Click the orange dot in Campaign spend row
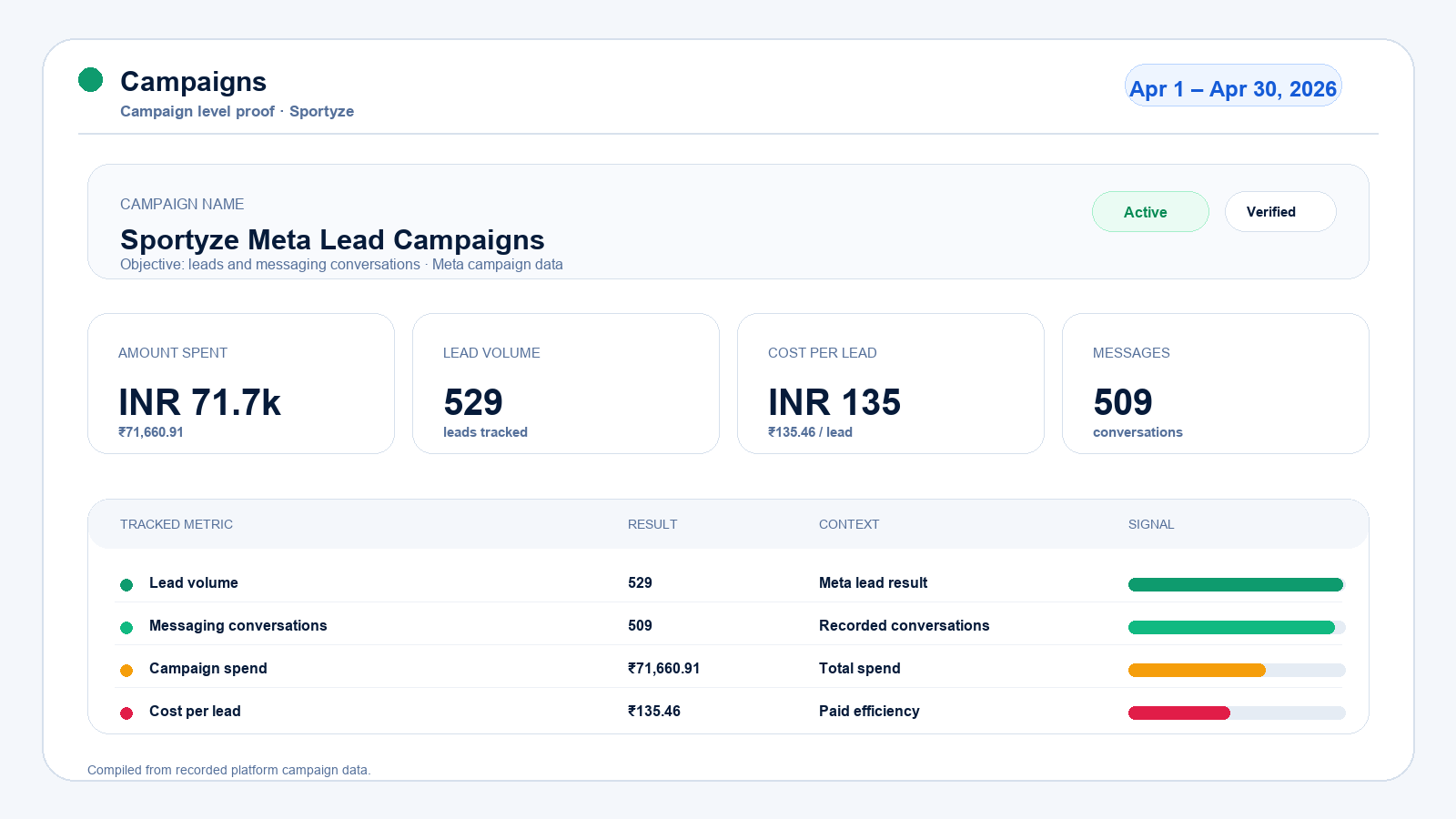This screenshot has width=1456, height=819. click(126, 671)
